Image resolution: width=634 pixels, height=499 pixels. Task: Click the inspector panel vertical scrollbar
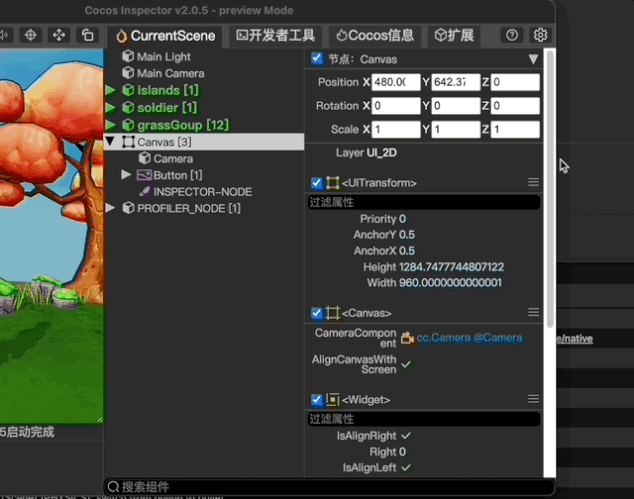pos(550,189)
